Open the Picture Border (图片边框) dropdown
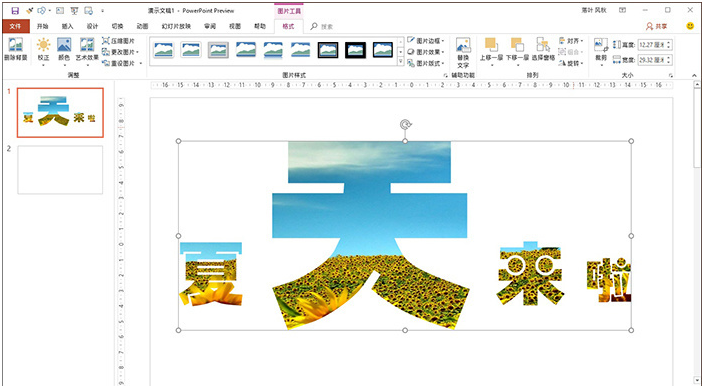The width and height of the screenshot is (704, 386). click(426, 41)
